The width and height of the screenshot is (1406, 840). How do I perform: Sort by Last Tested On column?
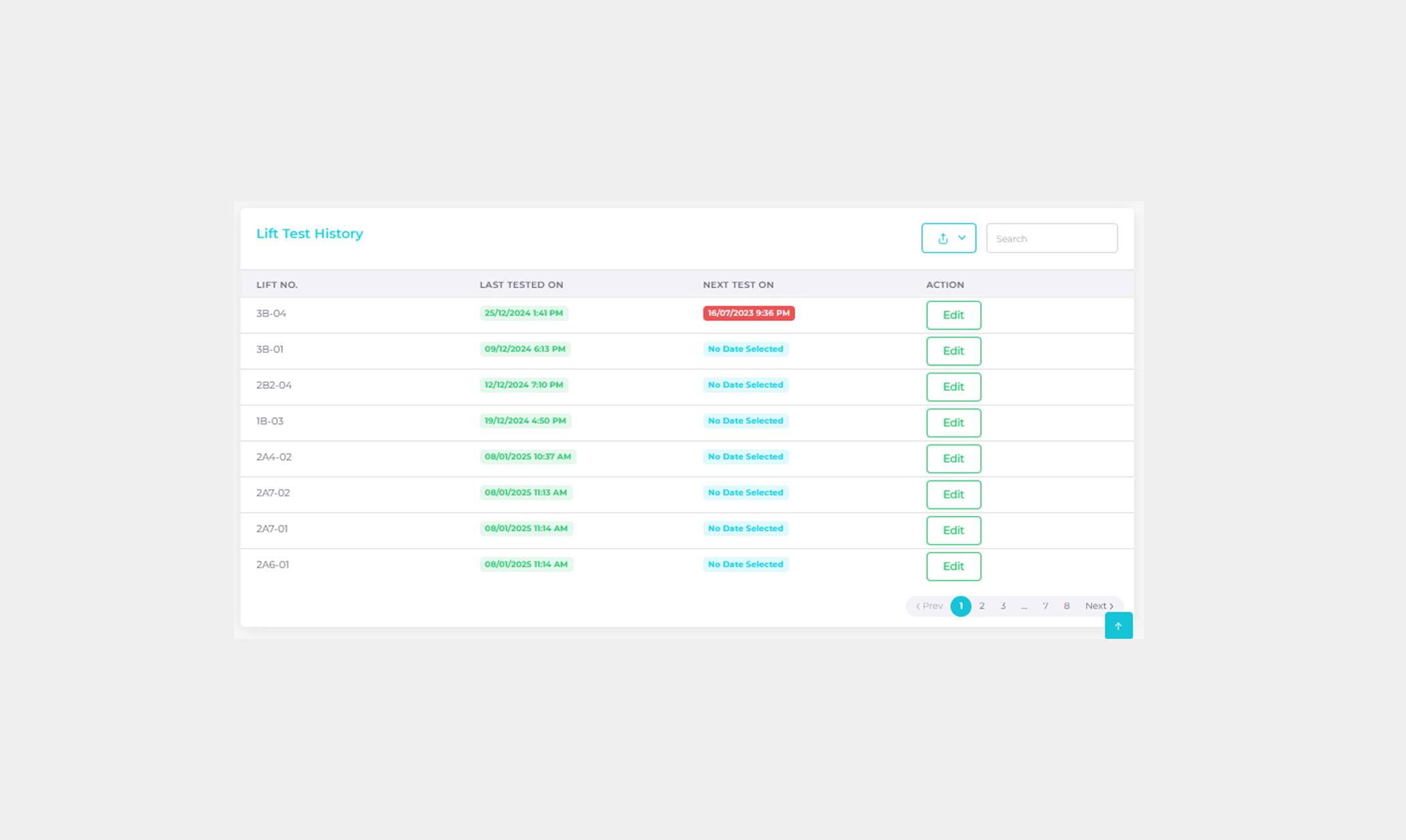521,285
